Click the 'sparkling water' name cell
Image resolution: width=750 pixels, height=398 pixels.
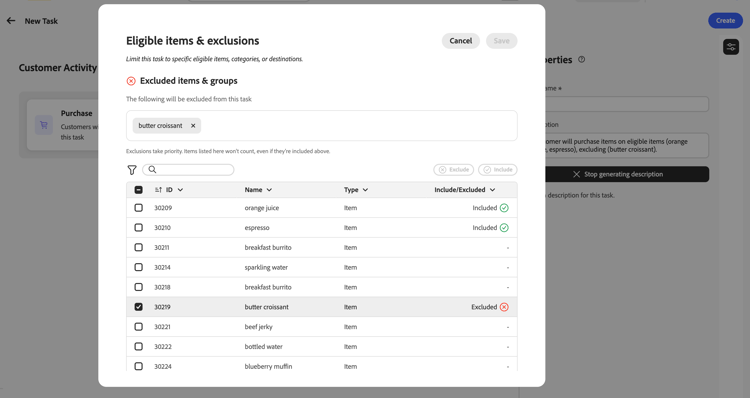(266, 267)
